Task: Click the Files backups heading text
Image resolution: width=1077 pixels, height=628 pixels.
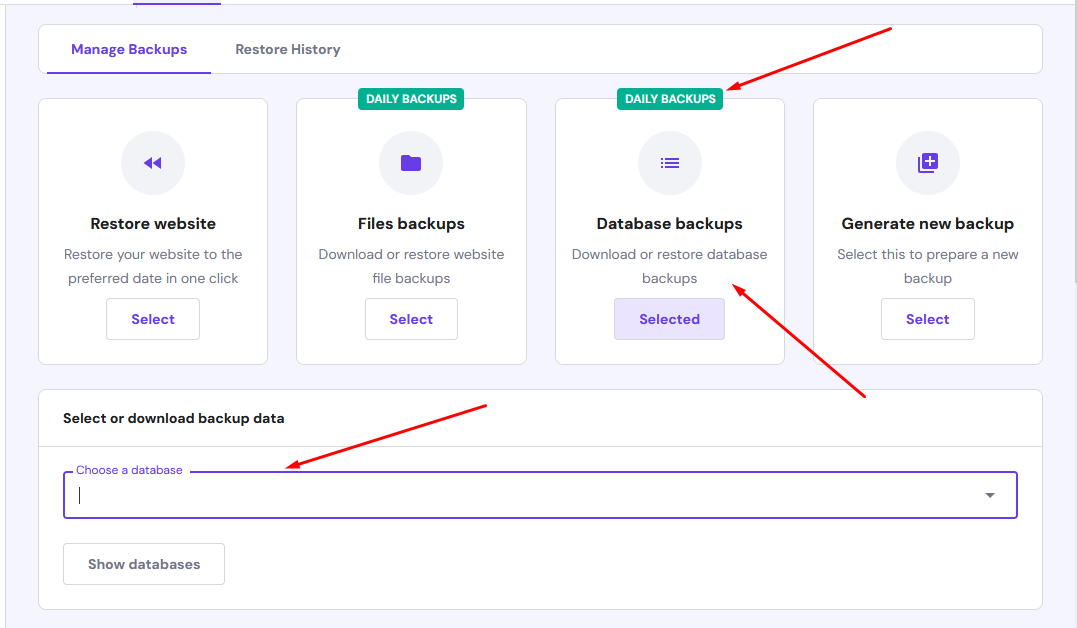Action: [x=411, y=223]
